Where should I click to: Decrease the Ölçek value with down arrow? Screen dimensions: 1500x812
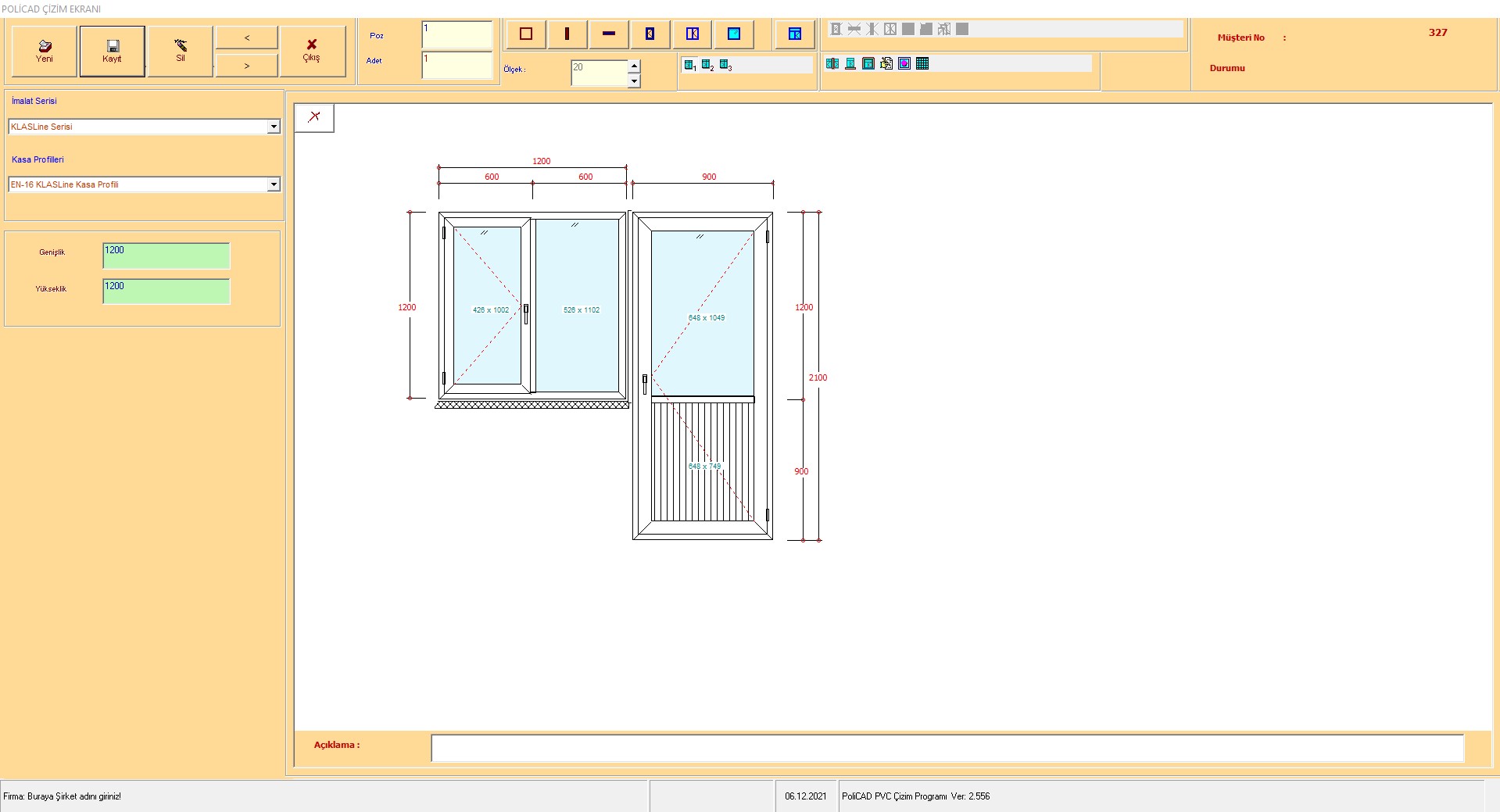pyautogui.click(x=634, y=80)
